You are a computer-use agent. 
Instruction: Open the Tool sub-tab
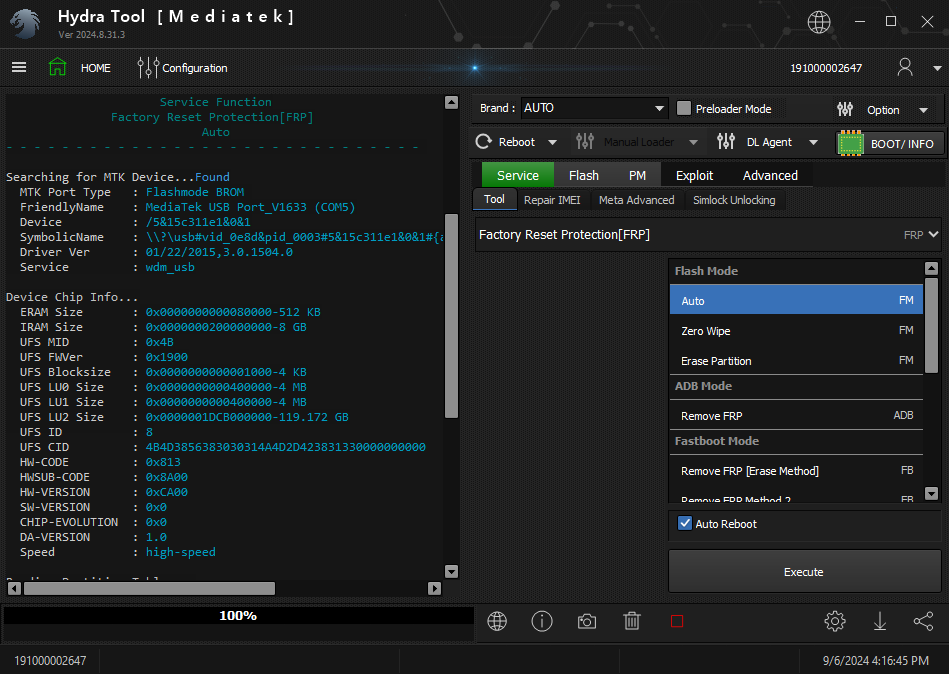pos(494,199)
